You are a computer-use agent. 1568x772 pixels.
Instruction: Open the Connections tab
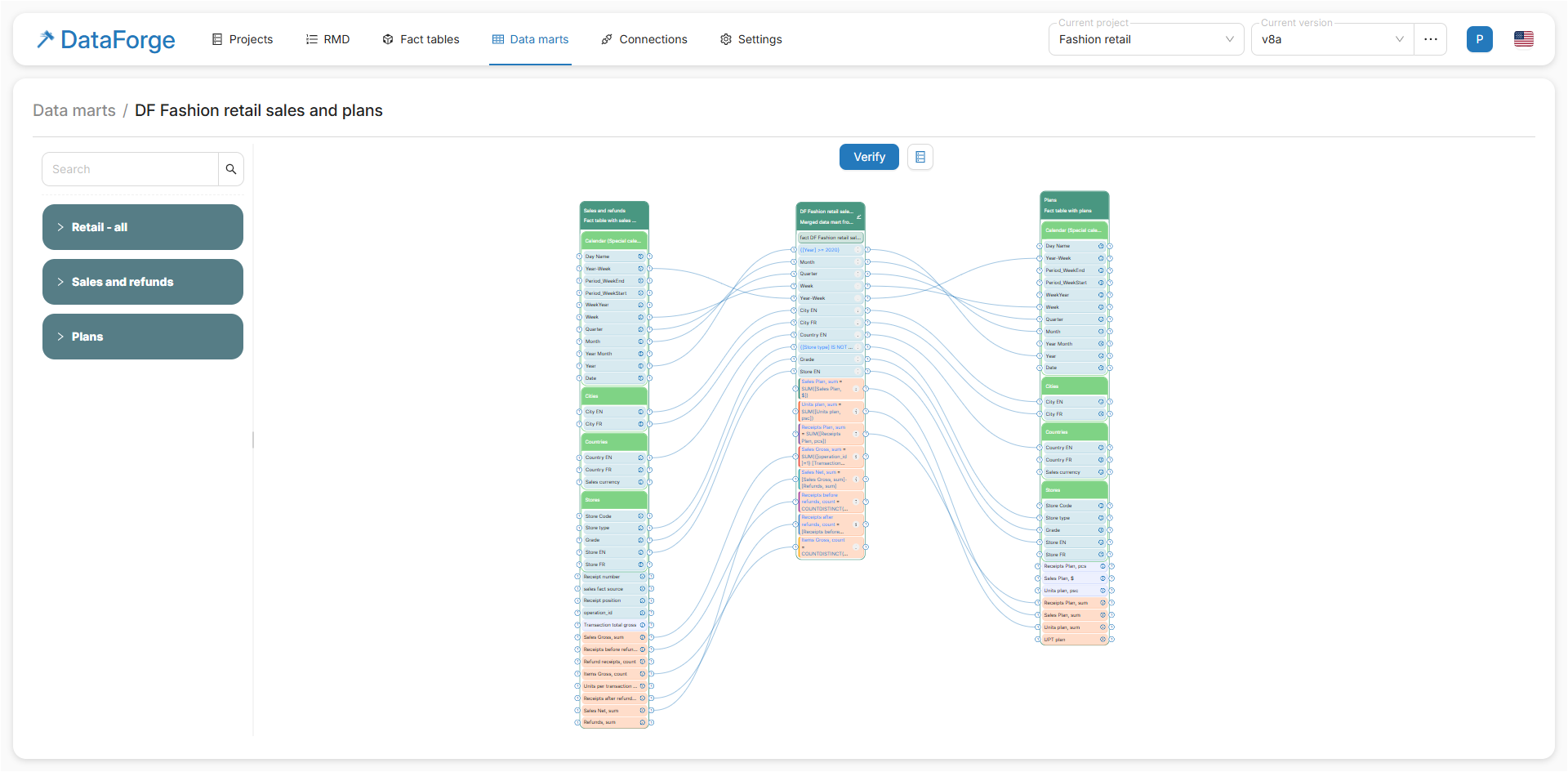pyautogui.click(x=644, y=39)
